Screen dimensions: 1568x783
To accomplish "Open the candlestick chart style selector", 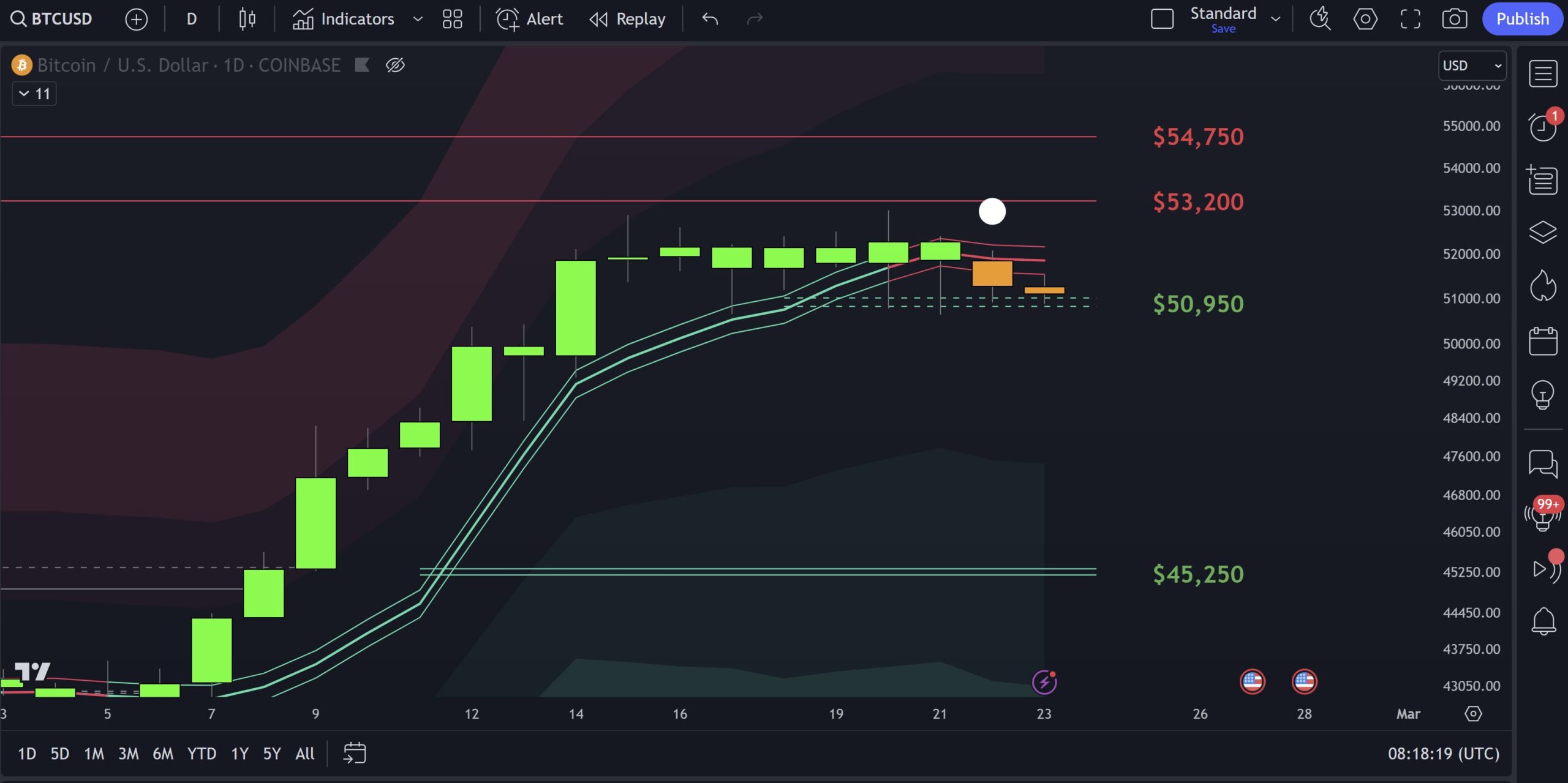I will 247,19.
